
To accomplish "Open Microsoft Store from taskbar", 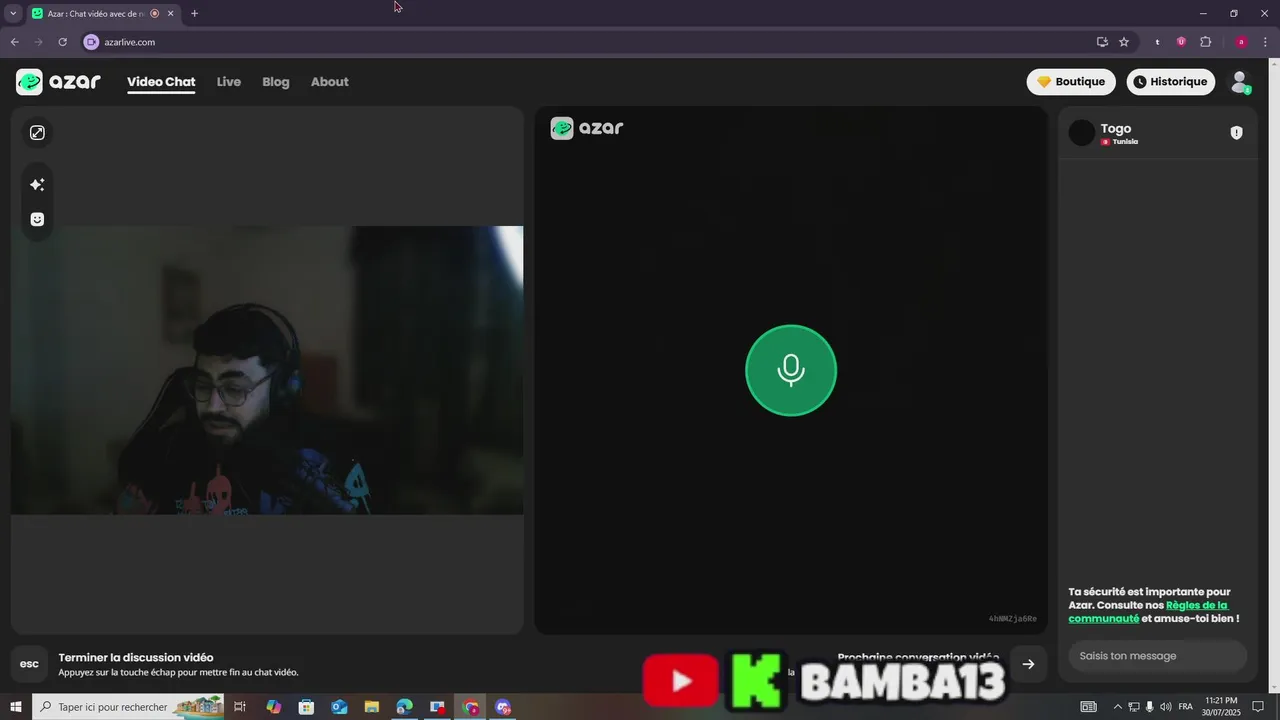I will [307, 707].
